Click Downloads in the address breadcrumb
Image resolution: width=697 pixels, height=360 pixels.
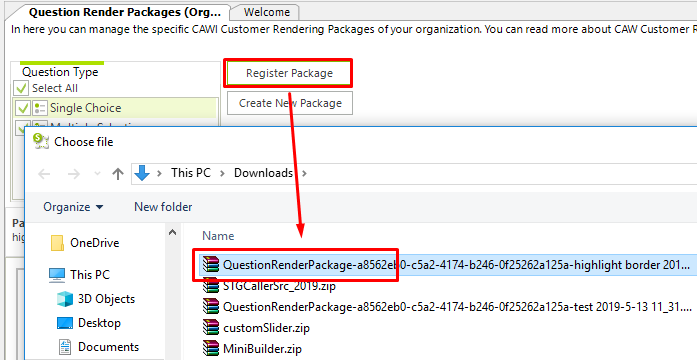263,173
